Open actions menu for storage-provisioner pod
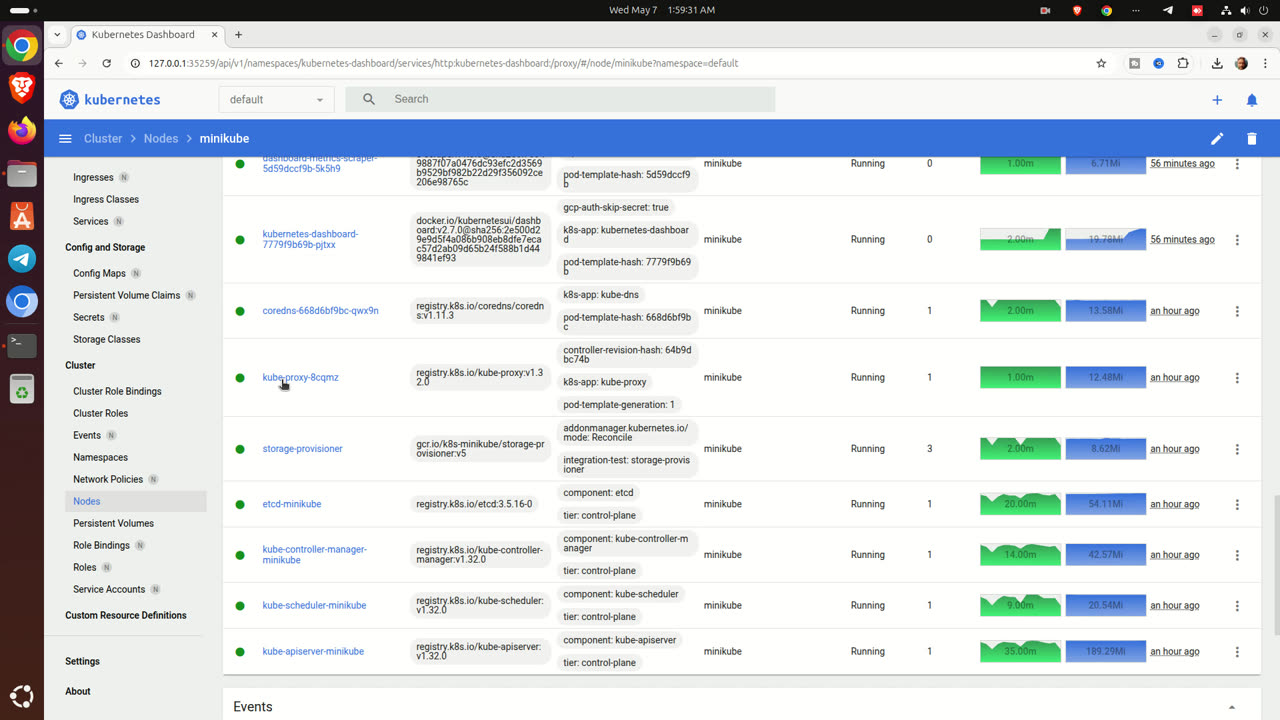 (1237, 449)
